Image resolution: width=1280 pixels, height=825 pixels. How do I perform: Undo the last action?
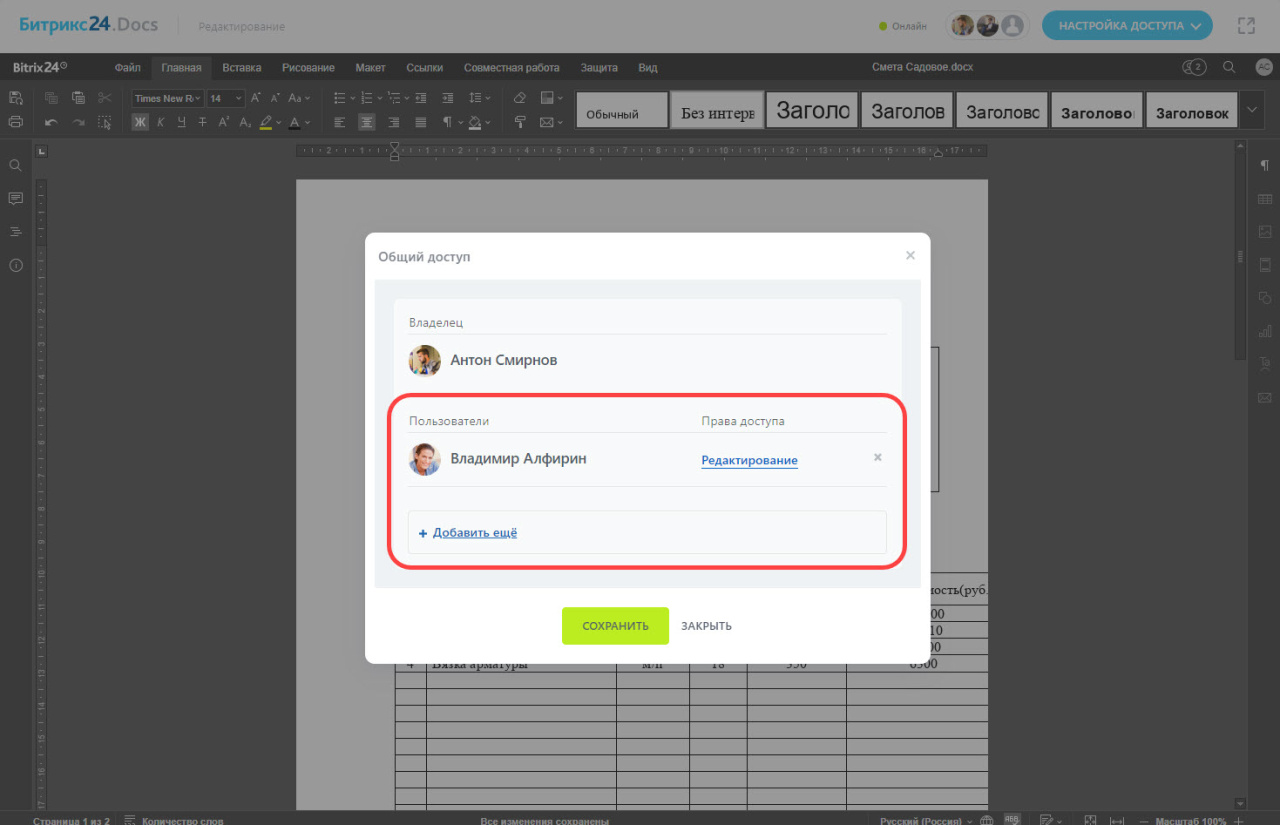tap(51, 122)
